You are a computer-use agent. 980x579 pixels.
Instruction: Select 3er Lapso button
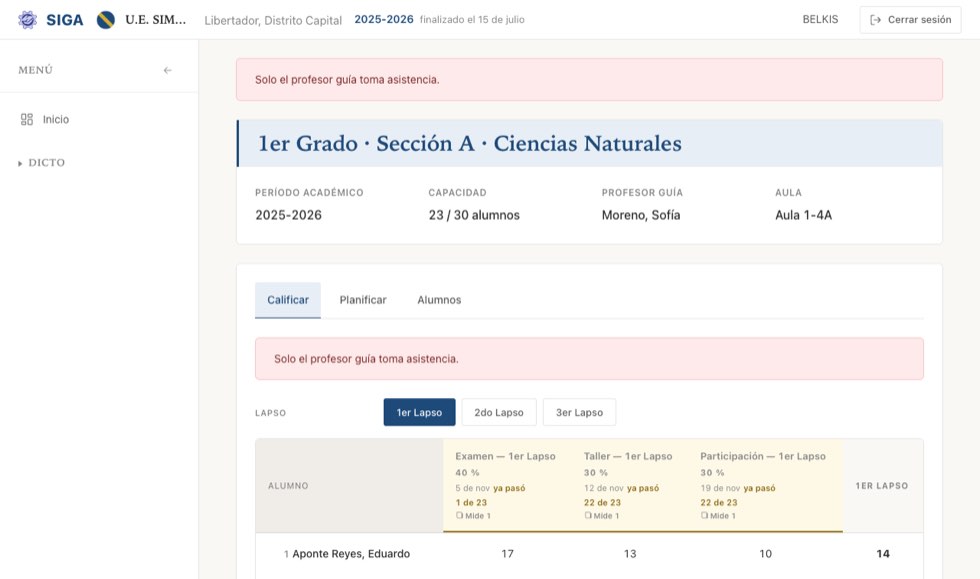(x=579, y=413)
